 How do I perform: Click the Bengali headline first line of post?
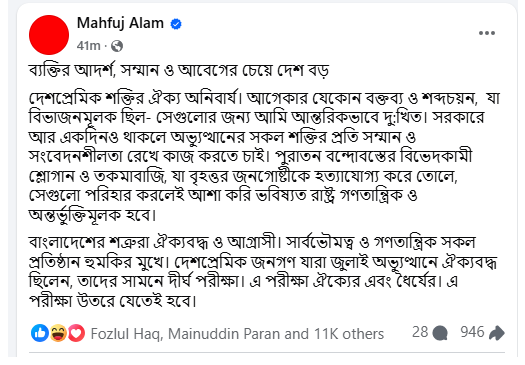179,71
